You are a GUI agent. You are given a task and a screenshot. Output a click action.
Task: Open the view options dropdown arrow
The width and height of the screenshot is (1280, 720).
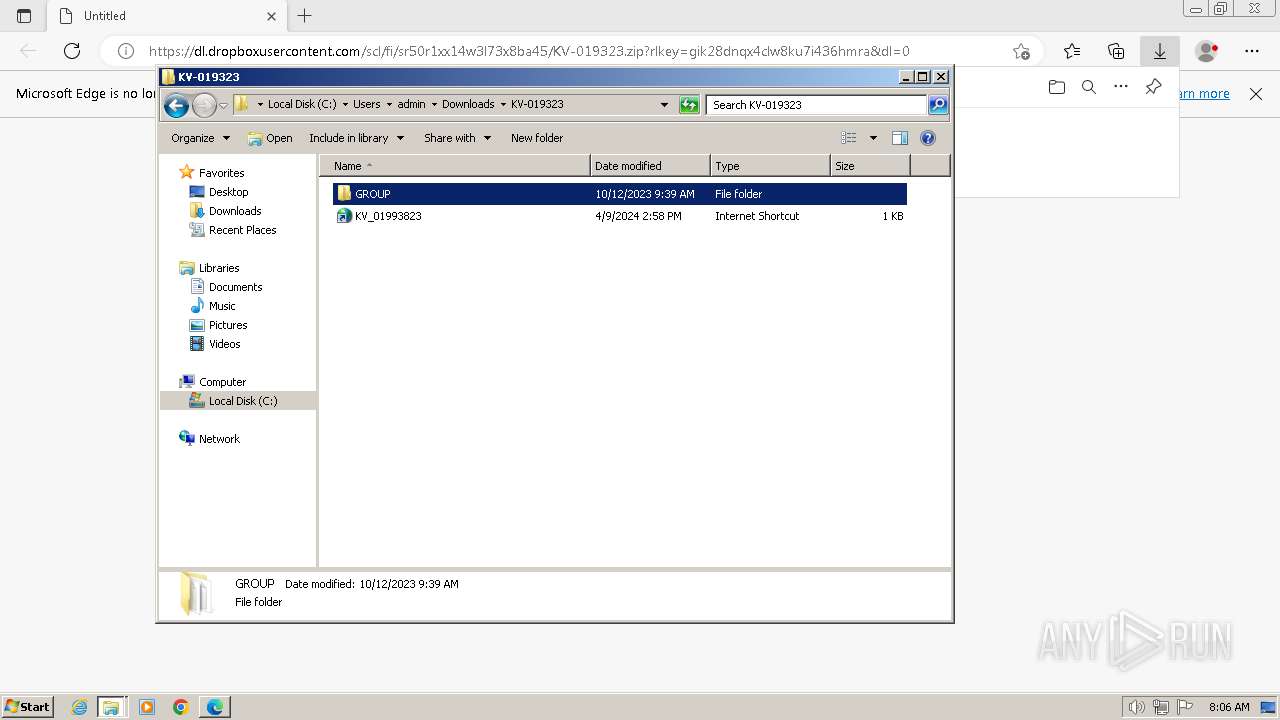click(x=873, y=138)
